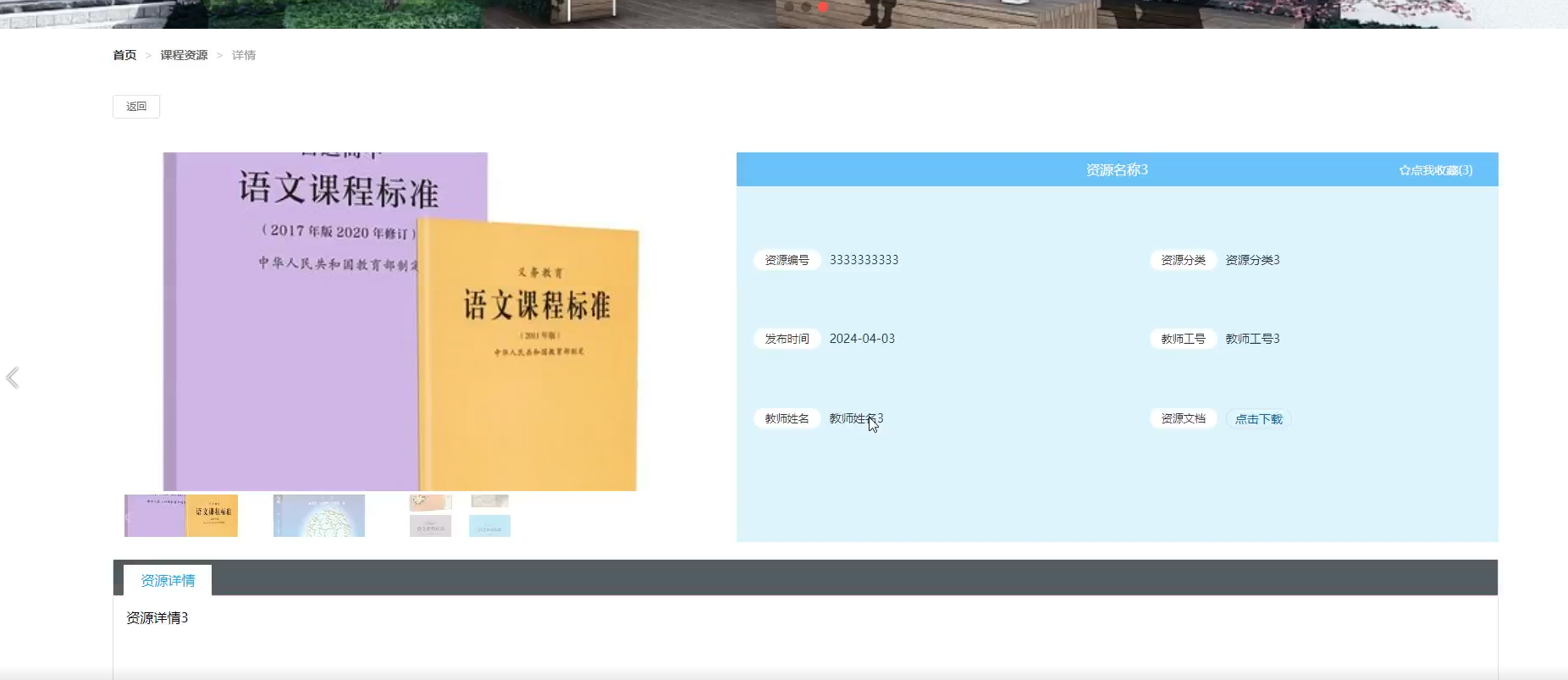Image resolution: width=1568 pixels, height=680 pixels.
Task: Click the 资源名称3 title header
Action: coord(1117,170)
